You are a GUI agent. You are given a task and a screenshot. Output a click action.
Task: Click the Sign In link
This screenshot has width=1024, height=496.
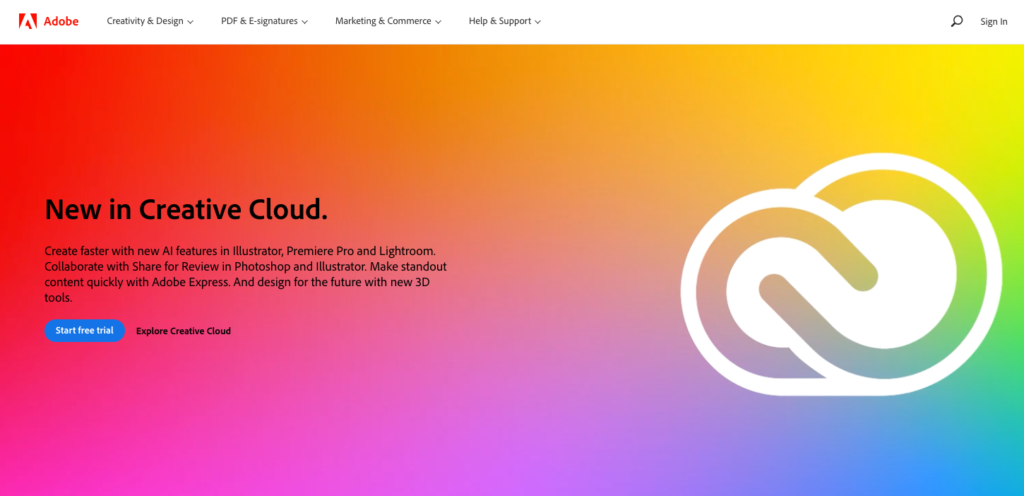click(993, 21)
